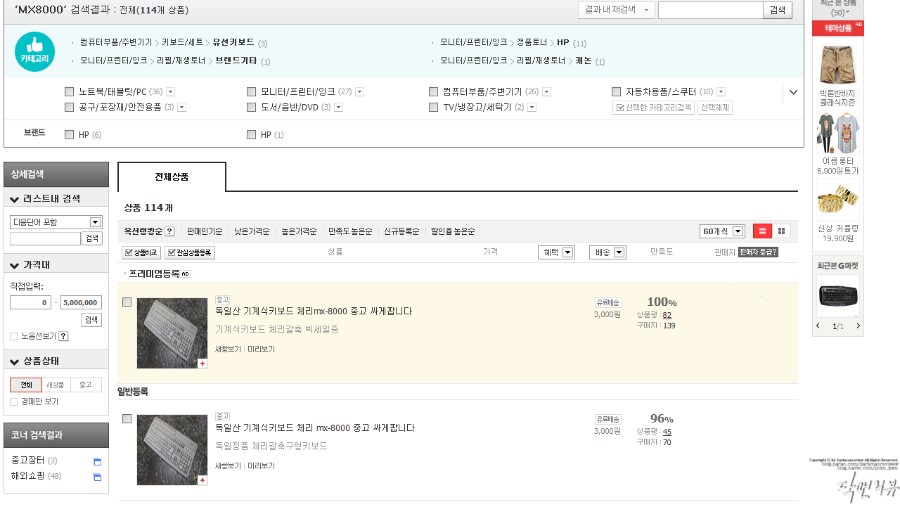
Task: Open the 독일산 기계식키보드 체리mx-8000 product link
Action: coord(313,311)
